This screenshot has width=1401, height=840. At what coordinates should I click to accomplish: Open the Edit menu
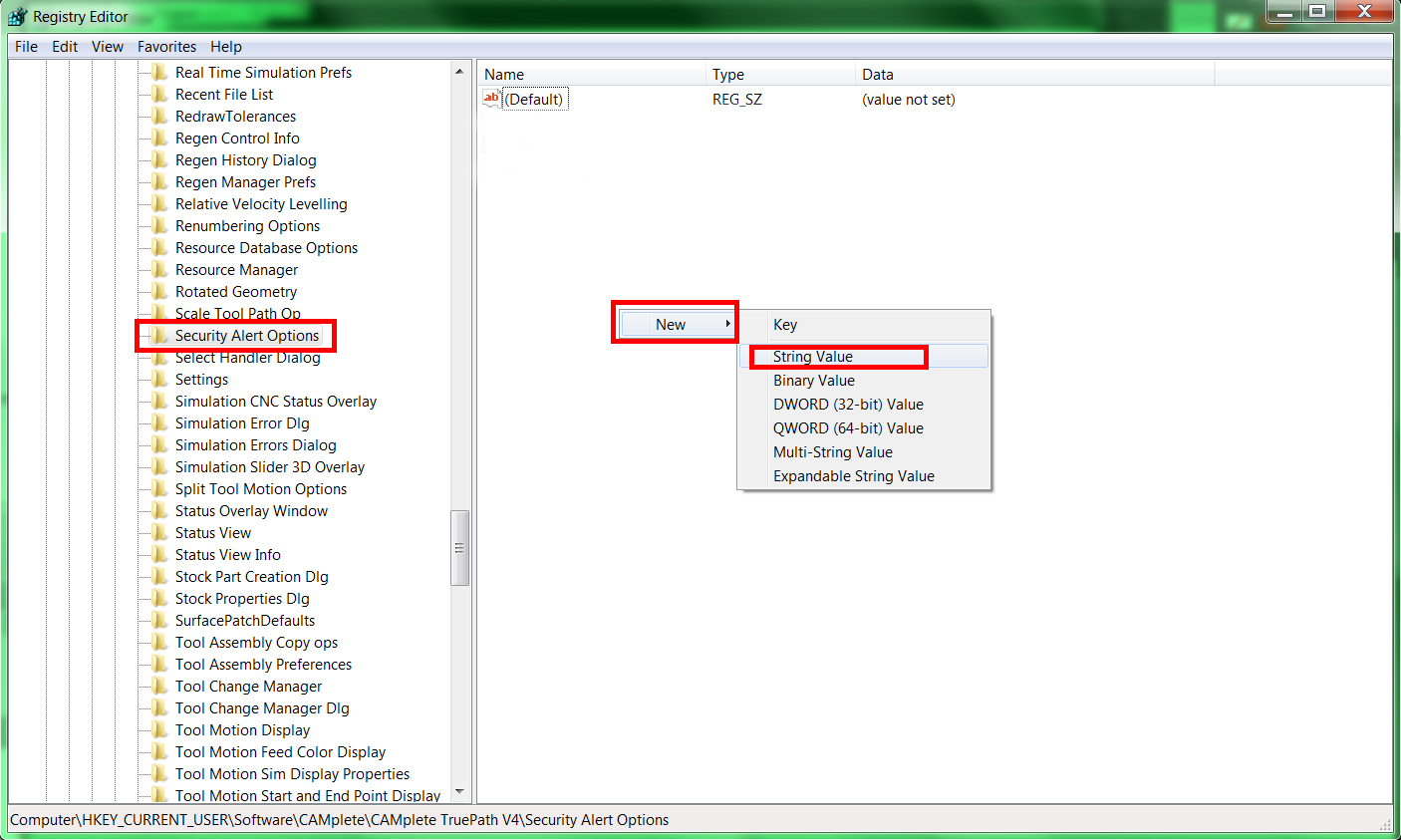click(65, 47)
